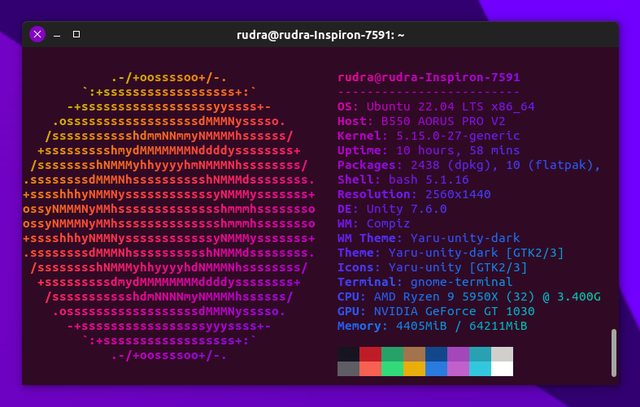Click the bright coral-red swatch in the bottom palette row
Viewport: 640px width, 407px height.
(x=370, y=369)
